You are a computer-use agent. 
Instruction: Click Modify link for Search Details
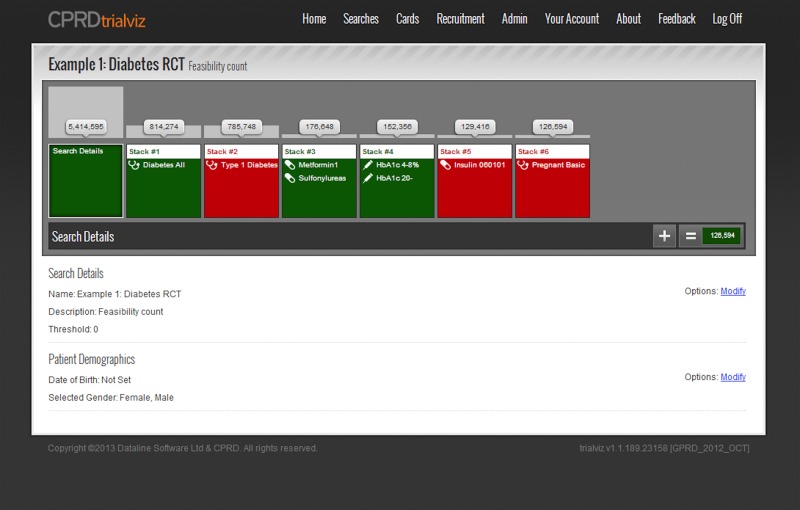(x=733, y=291)
